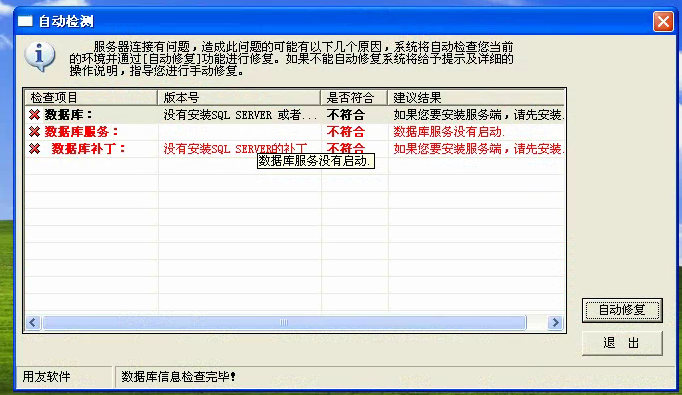
Task: Click the red X icon beside 数据库服务
Action: 34,132
